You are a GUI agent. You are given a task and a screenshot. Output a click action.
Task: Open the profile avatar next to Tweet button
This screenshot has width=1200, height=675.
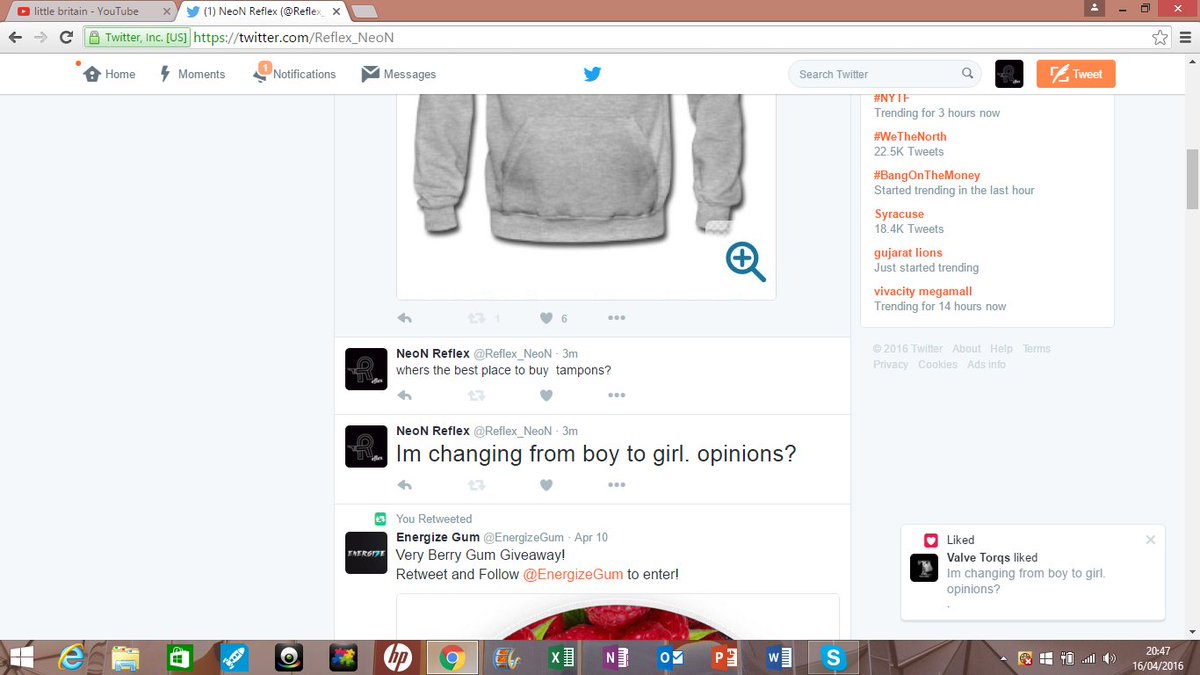tap(1008, 73)
